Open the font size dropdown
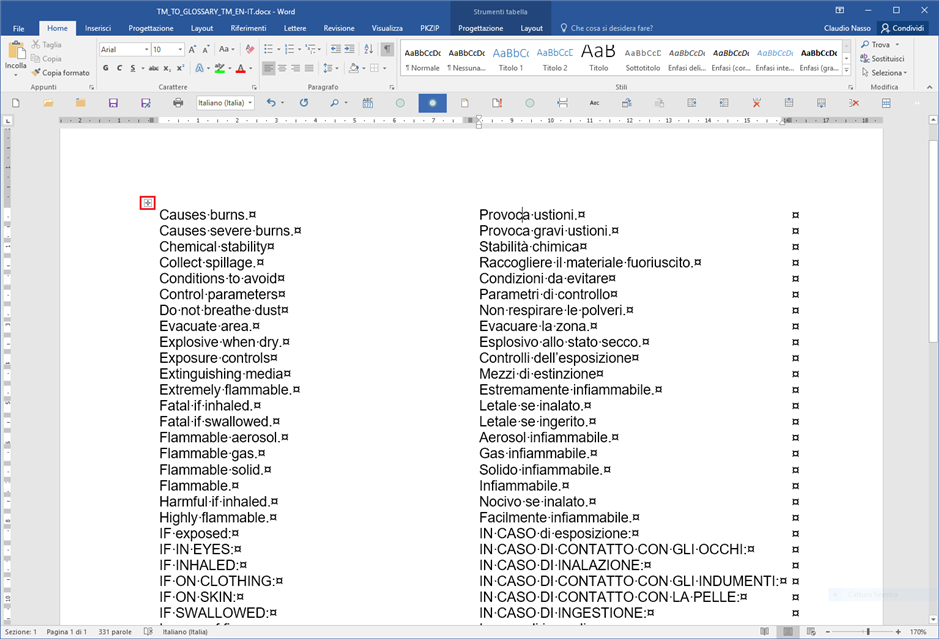This screenshot has width=939, height=639. (180, 50)
